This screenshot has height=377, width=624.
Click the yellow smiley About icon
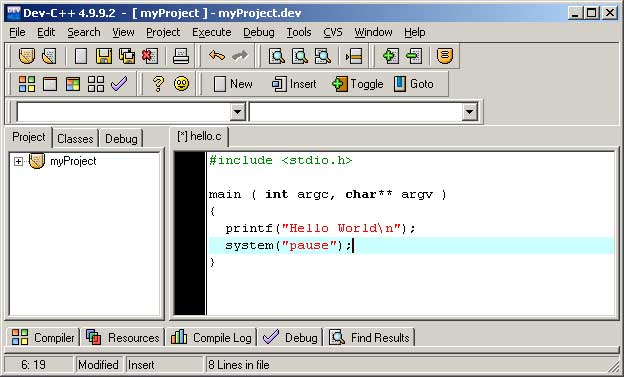(181, 84)
